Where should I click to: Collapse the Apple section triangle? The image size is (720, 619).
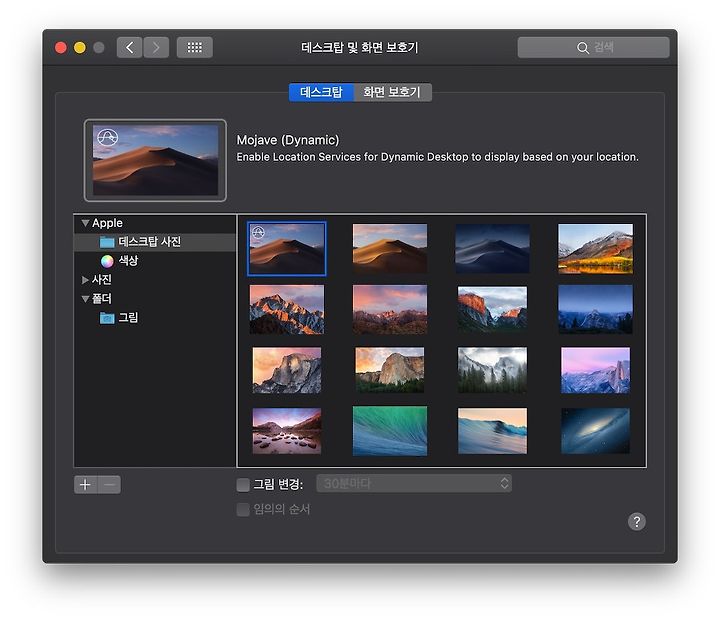coord(85,223)
